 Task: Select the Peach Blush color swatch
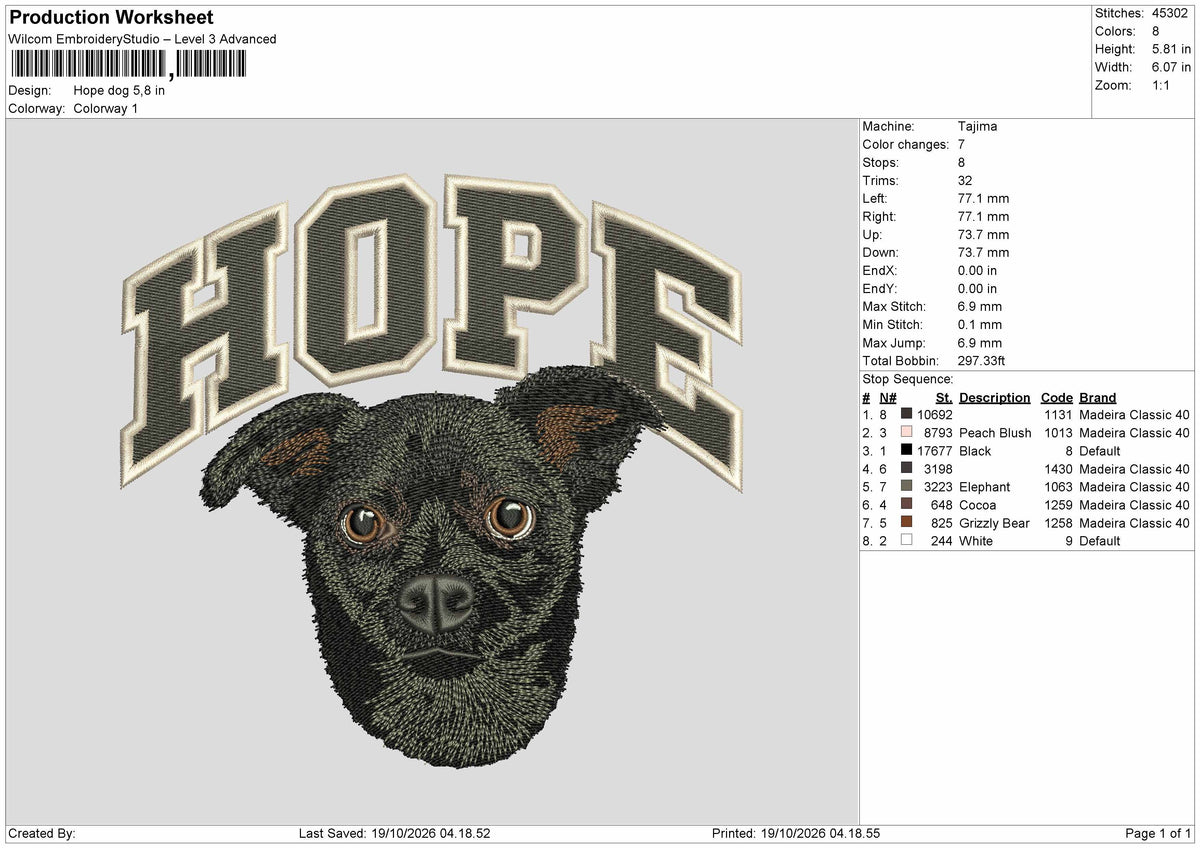point(906,432)
